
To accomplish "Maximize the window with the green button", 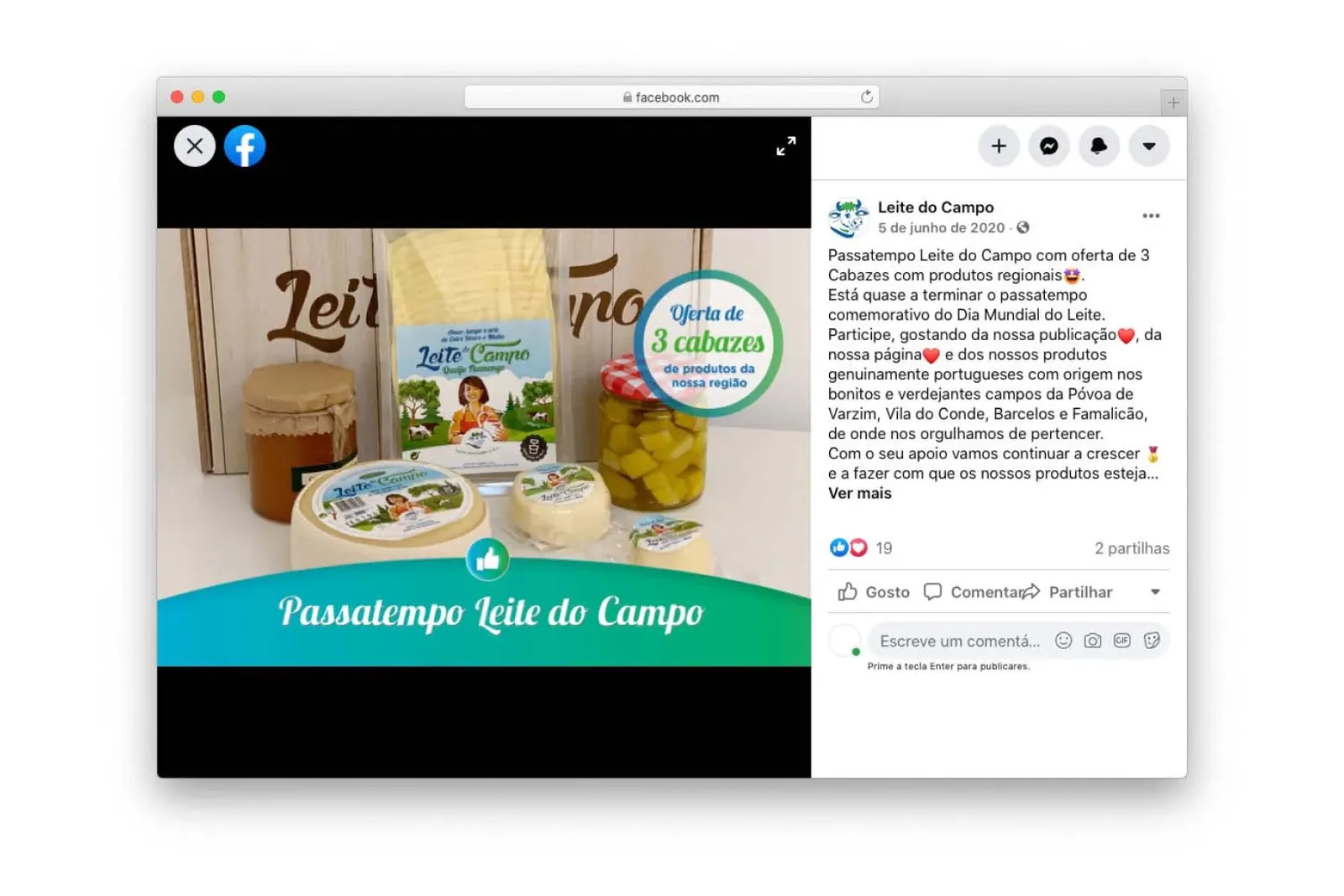I will click(x=219, y=97).
